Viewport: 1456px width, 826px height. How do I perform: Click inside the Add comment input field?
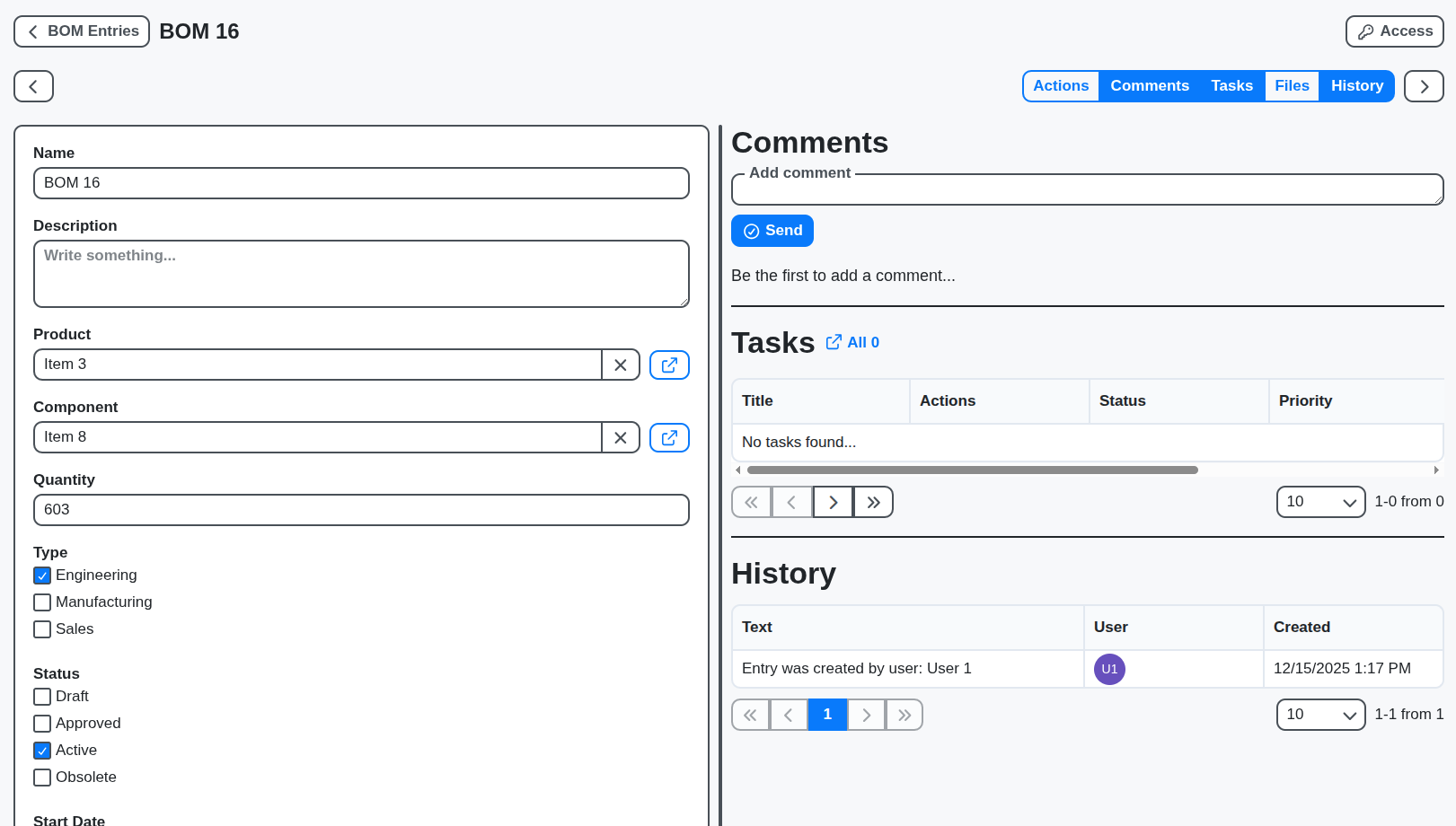pos(1087,189)
